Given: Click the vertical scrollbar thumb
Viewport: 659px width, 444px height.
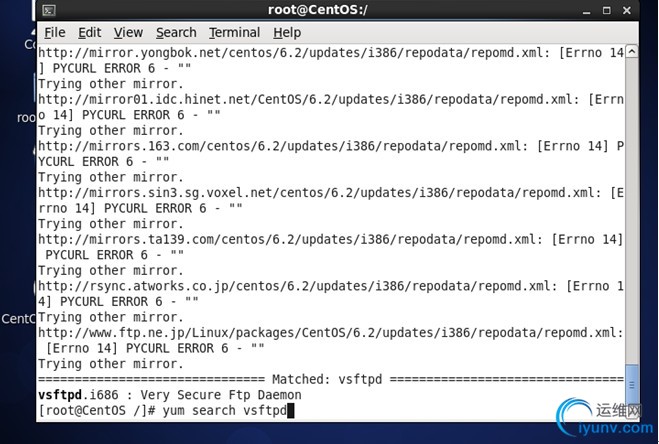Looking at the screenshot, I should pos(632,385).
